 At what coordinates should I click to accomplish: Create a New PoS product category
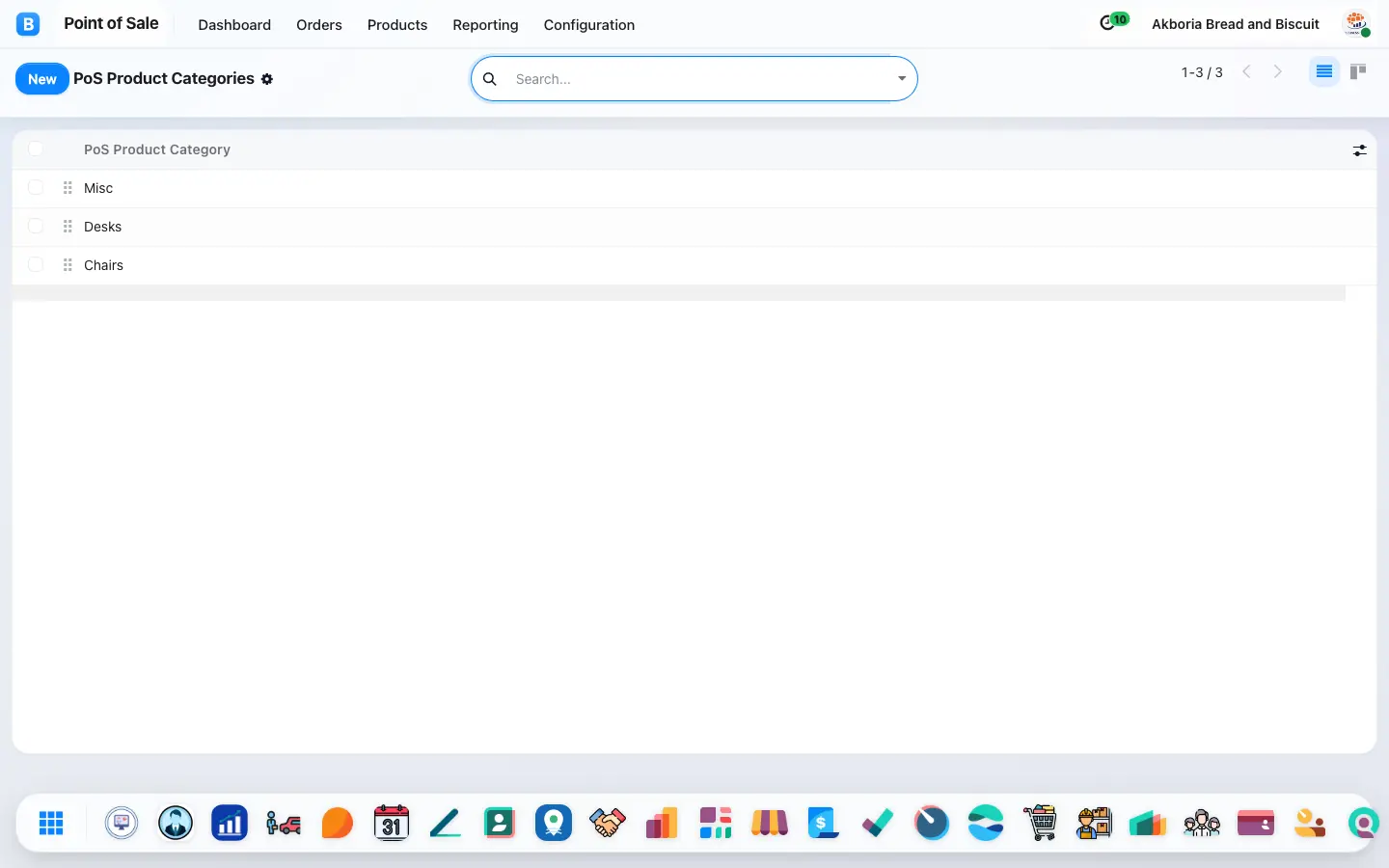pos(42,79)
